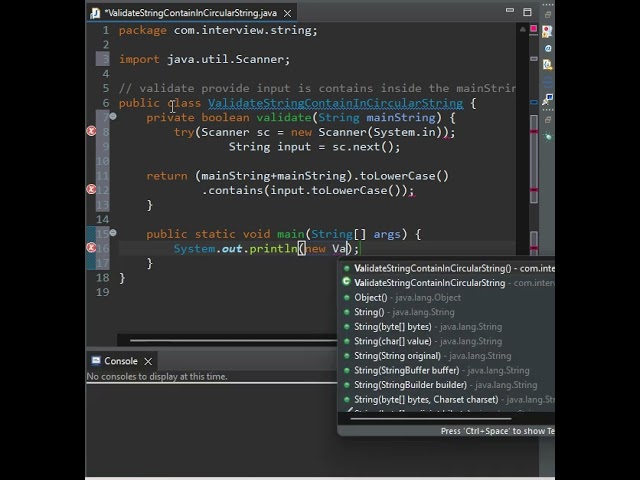The width and height of the screenshot is (640, 480).
Task: Choose String(byte[] bytes) suggestion
Action: click(448, 327)
